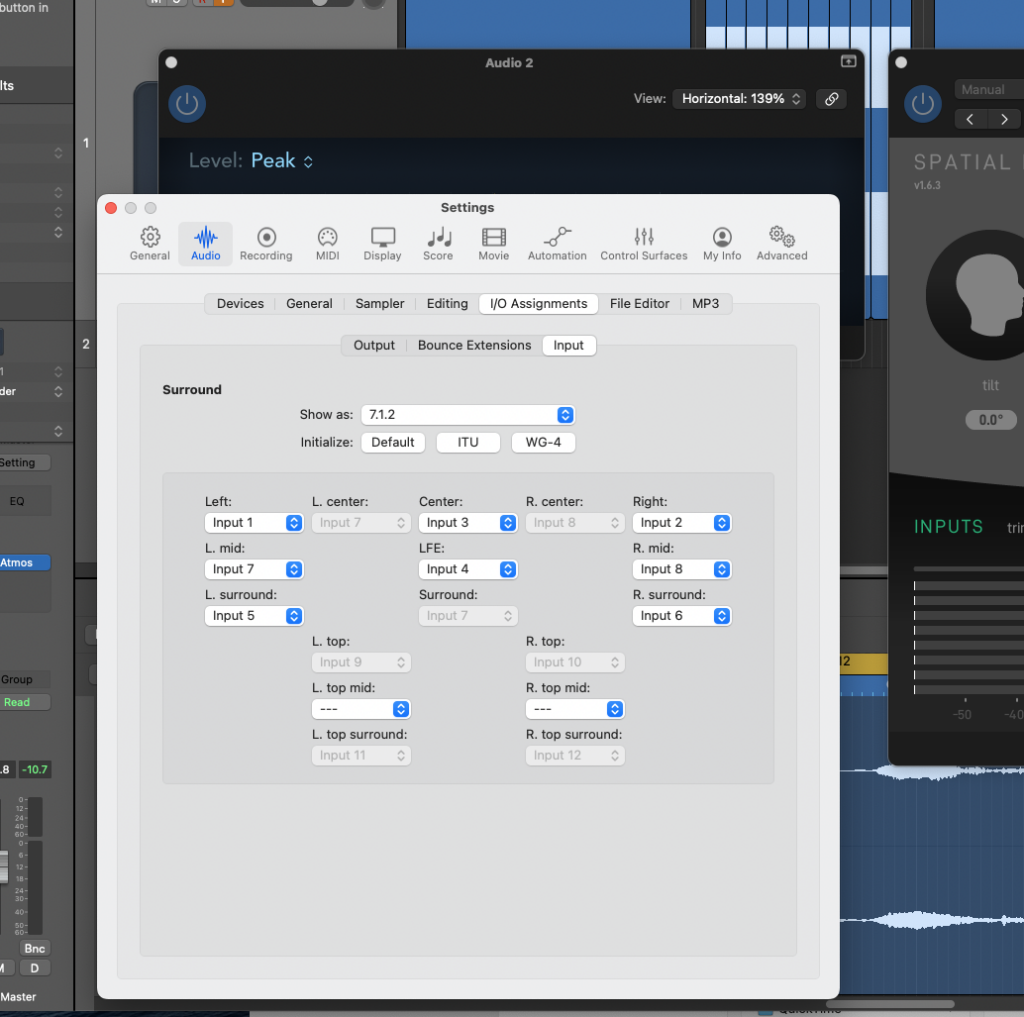Open the General settings pane

pyautogui.click(x=149, y=243)
